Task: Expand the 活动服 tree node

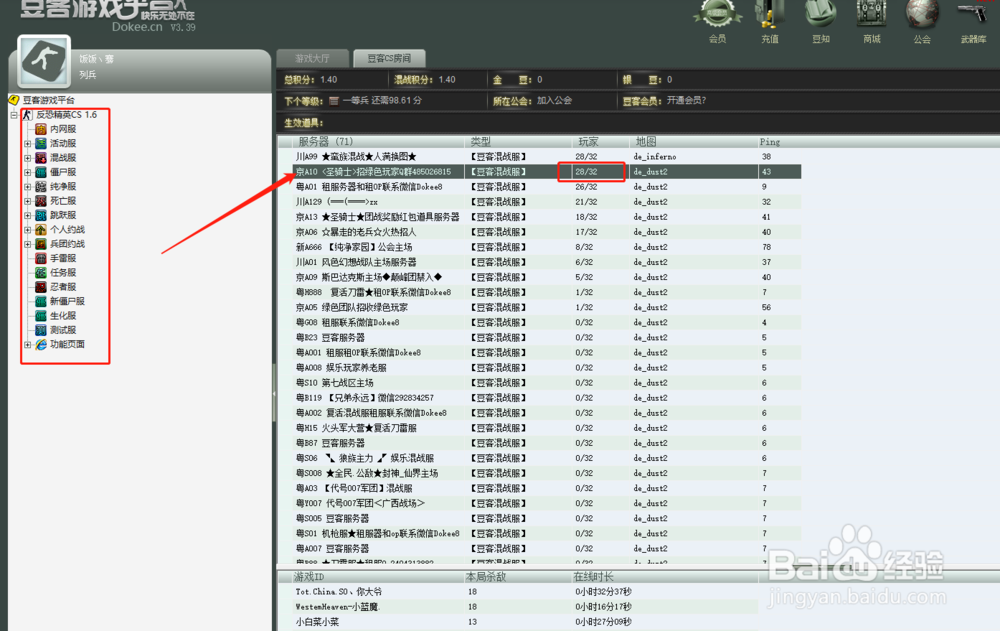Action: point(27,144)
